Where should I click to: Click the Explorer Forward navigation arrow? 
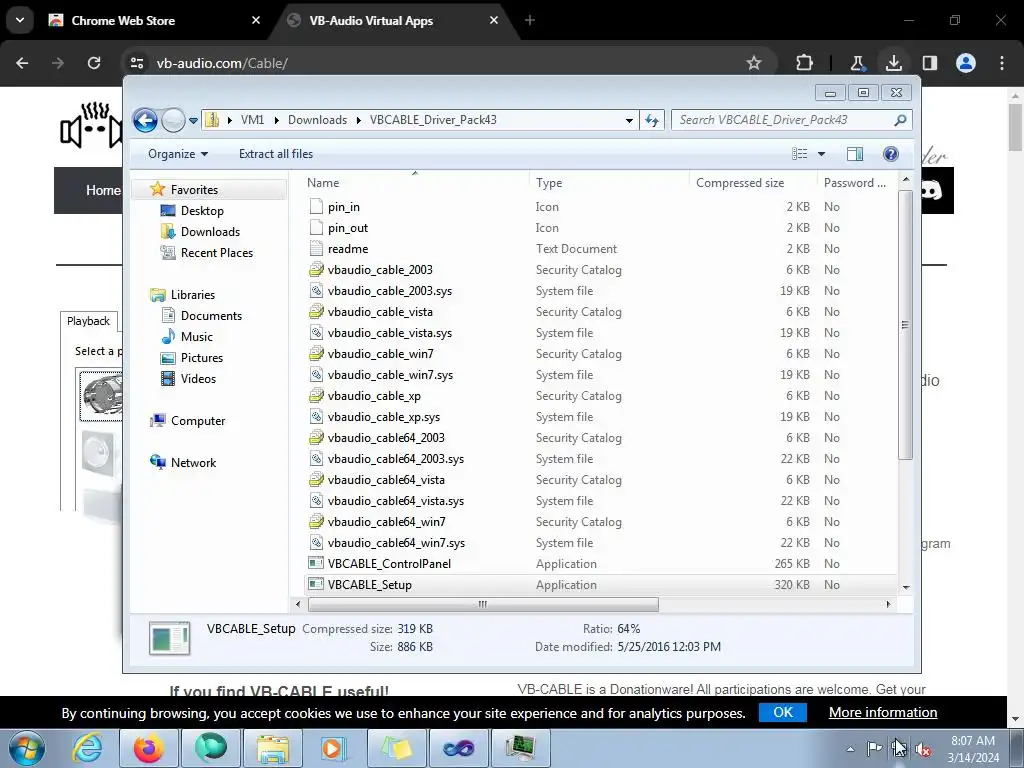pos(173,120)
